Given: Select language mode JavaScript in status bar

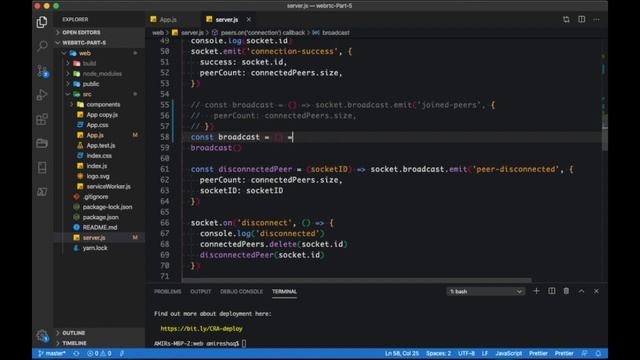Looking at the screenshot, I should point(508,353).
